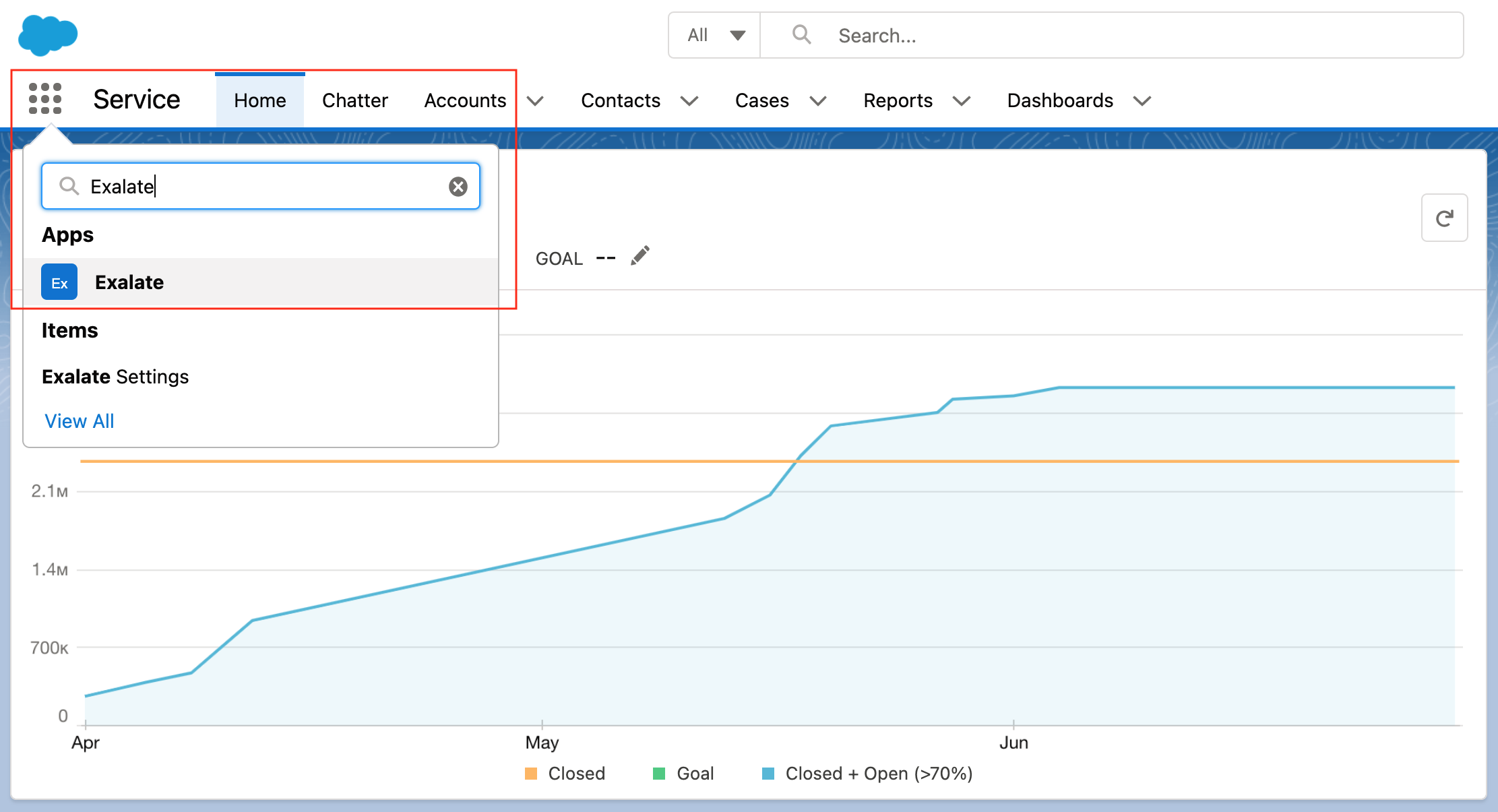Click the search magnifier icon in dropdown
The width and height of the screenshot is (1498, 812).
(x=69, y=186)
